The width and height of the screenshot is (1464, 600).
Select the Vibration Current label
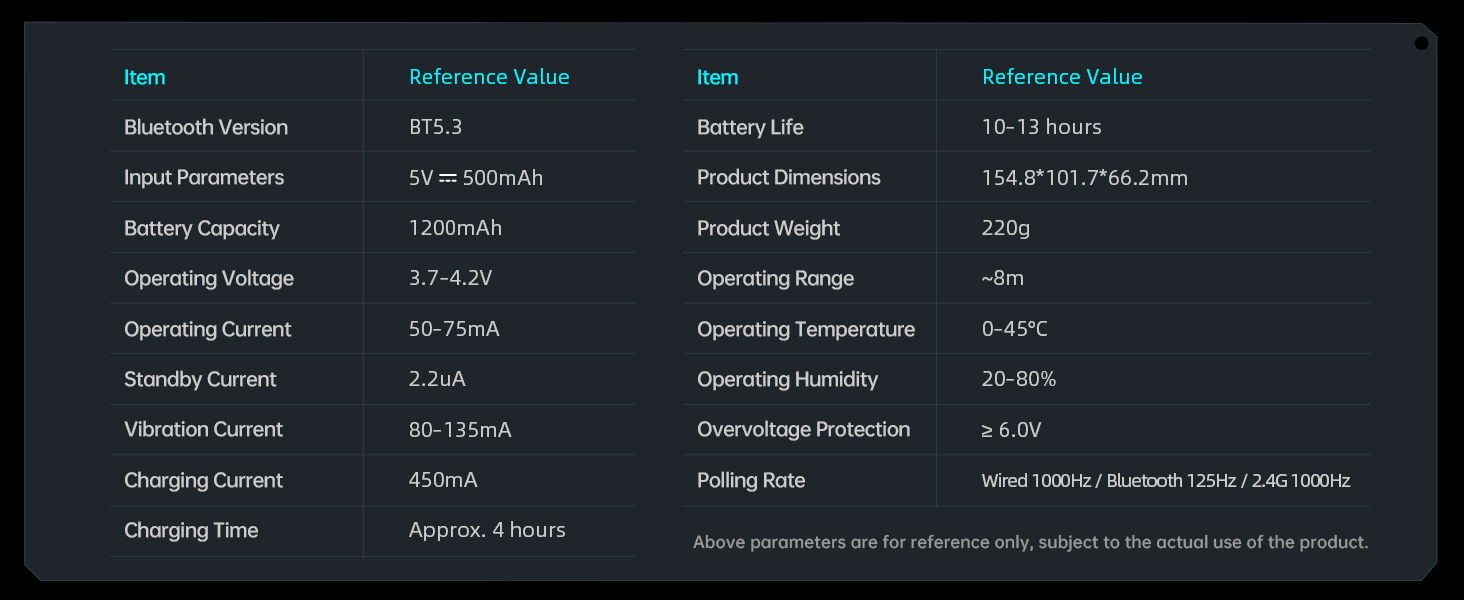204,429
